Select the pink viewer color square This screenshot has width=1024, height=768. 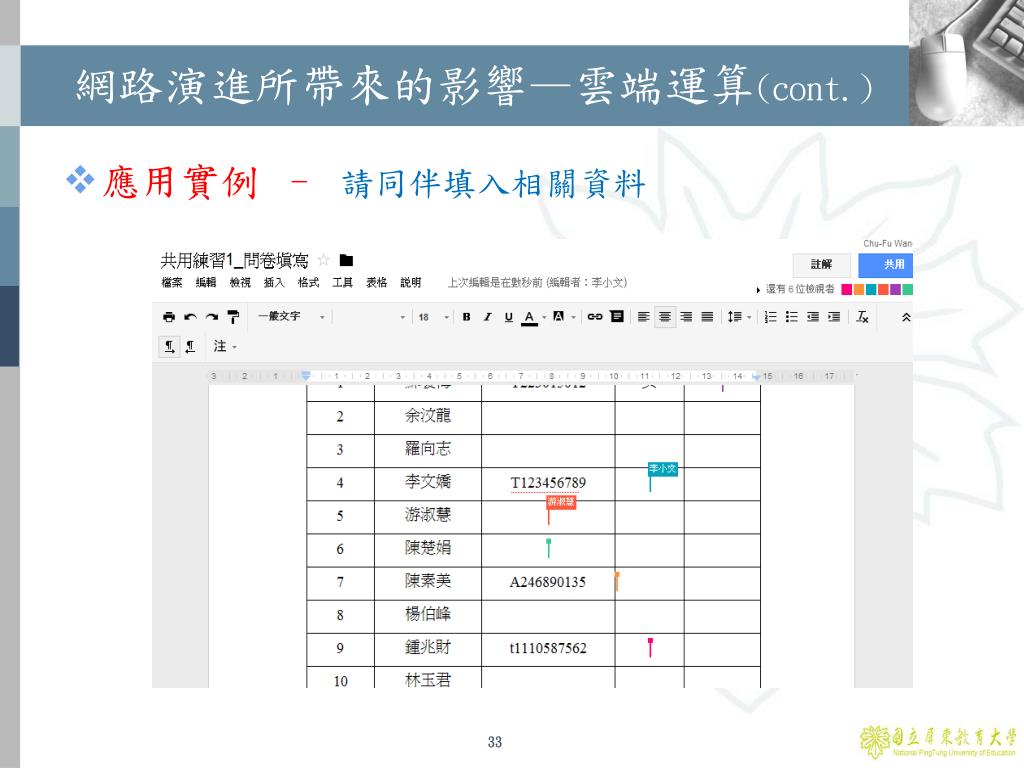846,289
